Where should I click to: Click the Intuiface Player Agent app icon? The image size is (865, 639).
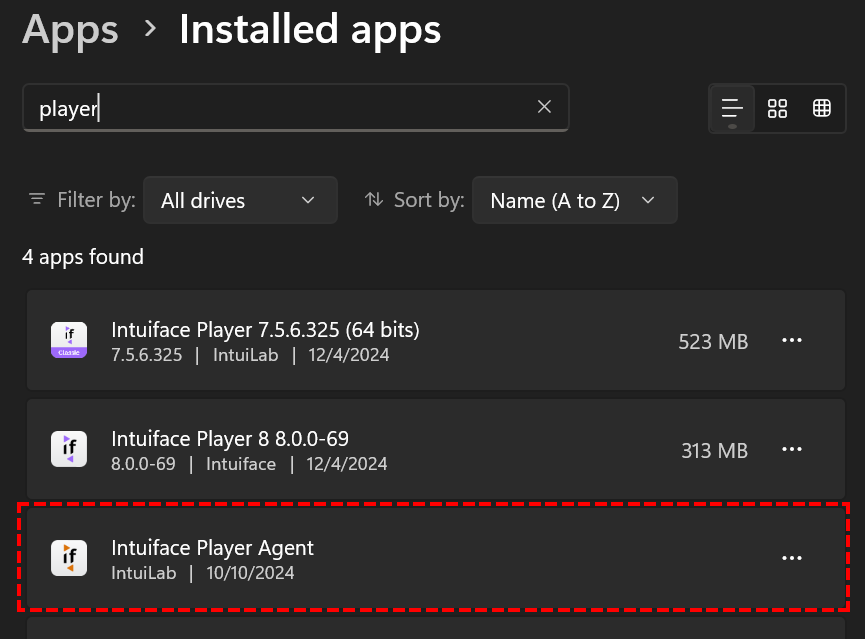coord(69,558)
